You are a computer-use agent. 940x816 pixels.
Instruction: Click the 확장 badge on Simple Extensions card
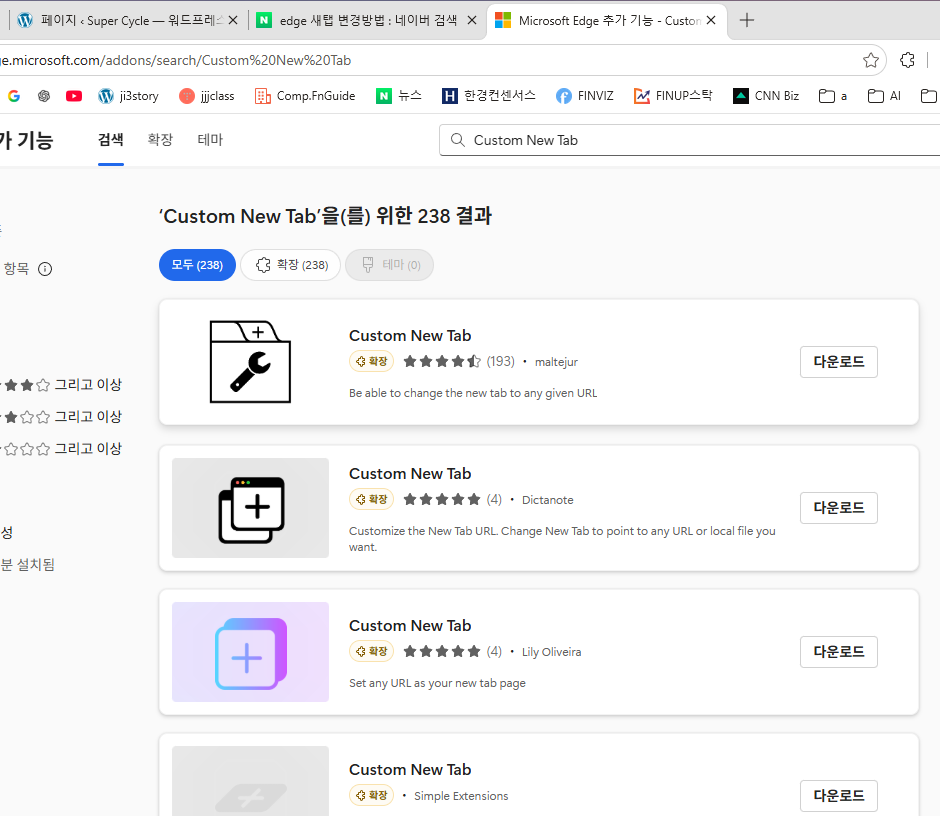[x=371, y=795]
